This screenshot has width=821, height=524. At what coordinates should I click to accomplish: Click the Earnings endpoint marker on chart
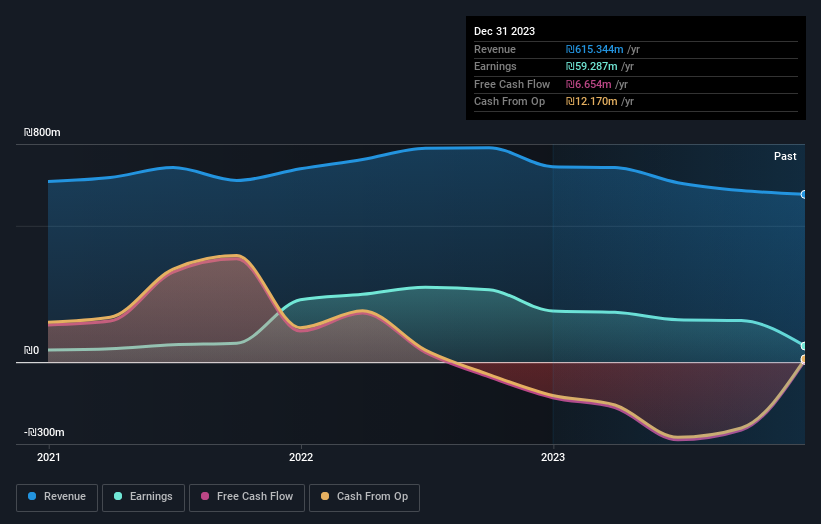pyautogui.click(x=803, y=346)
